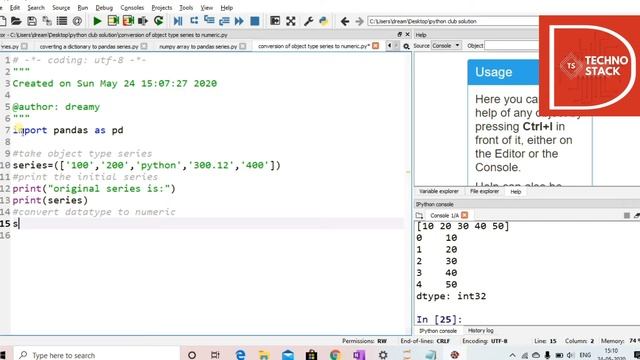Open the PYTHONPATH manager Python icon
The image size is (640, 360).
tap(324, 21)
